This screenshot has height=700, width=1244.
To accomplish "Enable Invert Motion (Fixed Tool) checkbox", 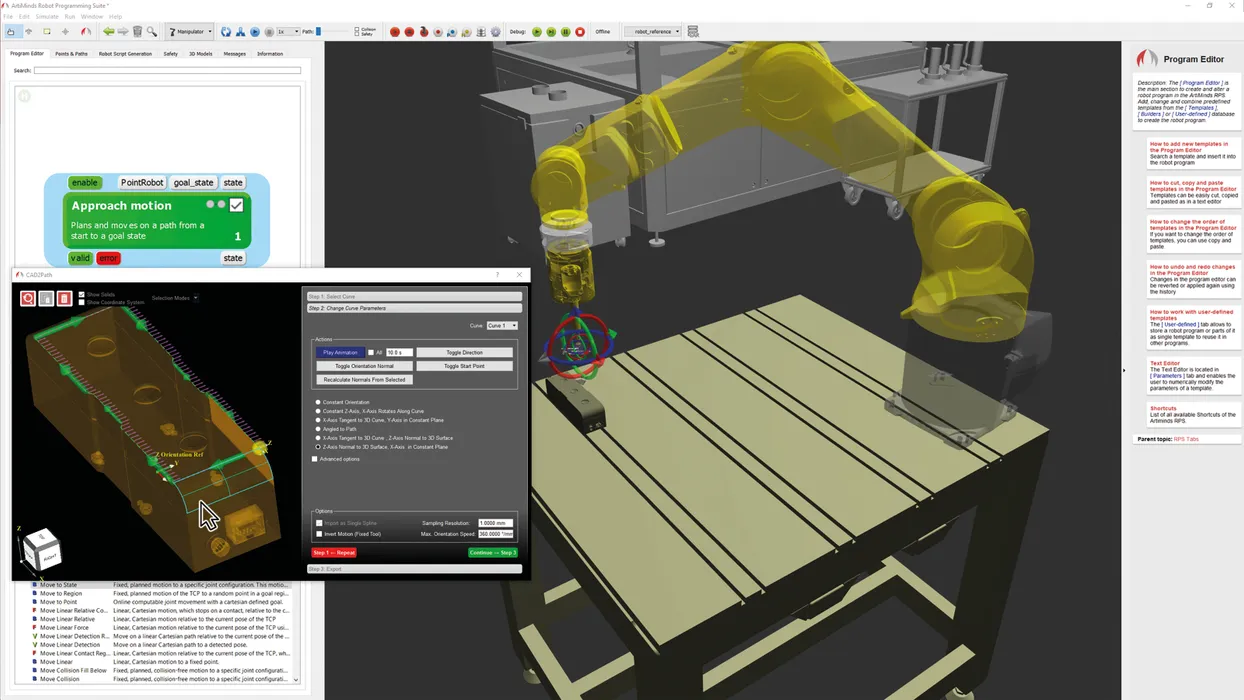I will (x=320, y=534).
